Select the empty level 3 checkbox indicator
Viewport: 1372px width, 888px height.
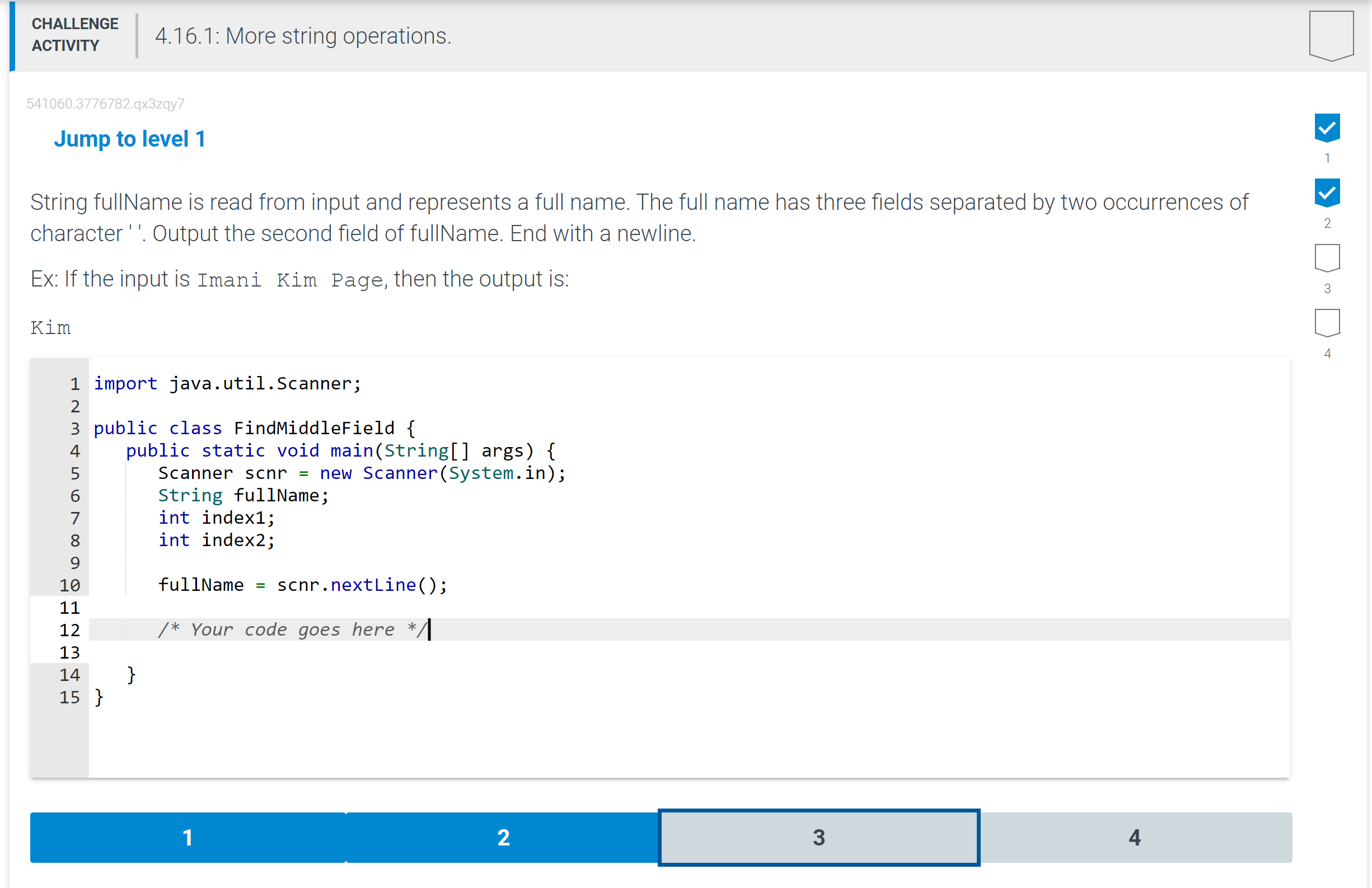point(1327,257)
